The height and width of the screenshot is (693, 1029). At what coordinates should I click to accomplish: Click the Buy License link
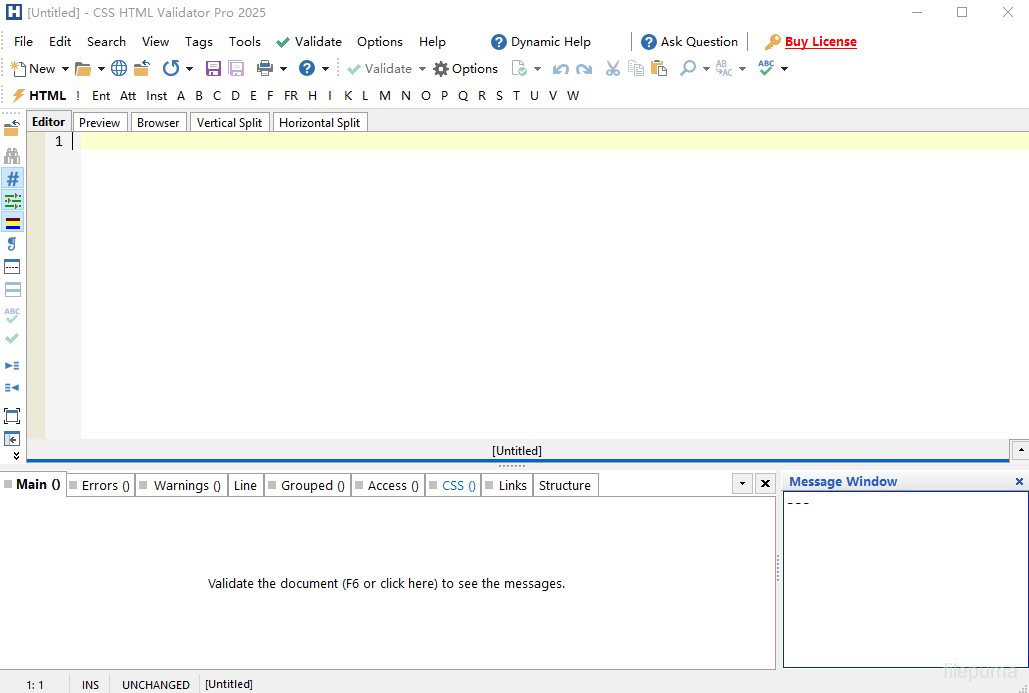[820, 41]
